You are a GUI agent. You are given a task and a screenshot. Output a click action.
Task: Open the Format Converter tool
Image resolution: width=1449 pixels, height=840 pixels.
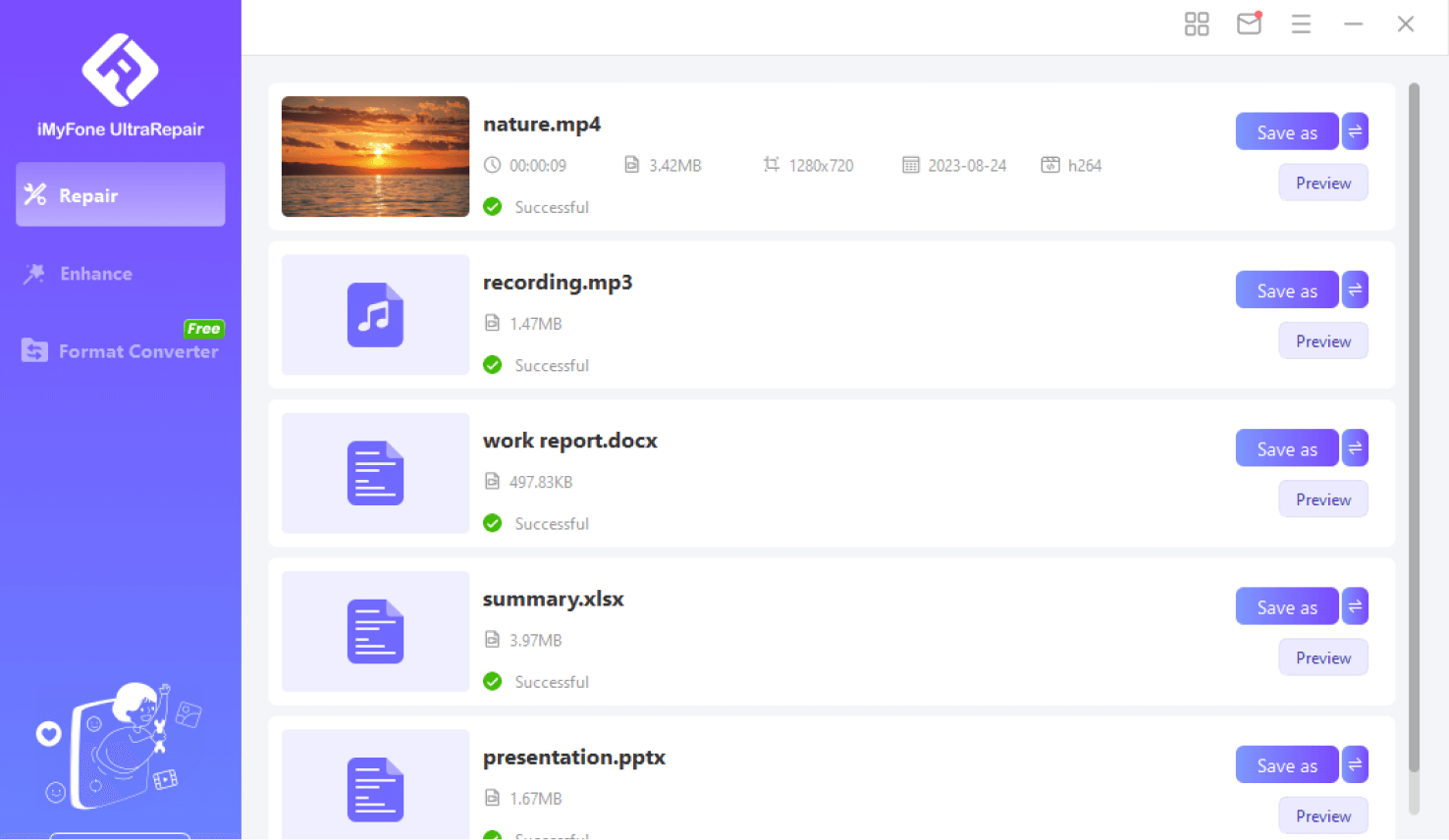coord(137,350)
